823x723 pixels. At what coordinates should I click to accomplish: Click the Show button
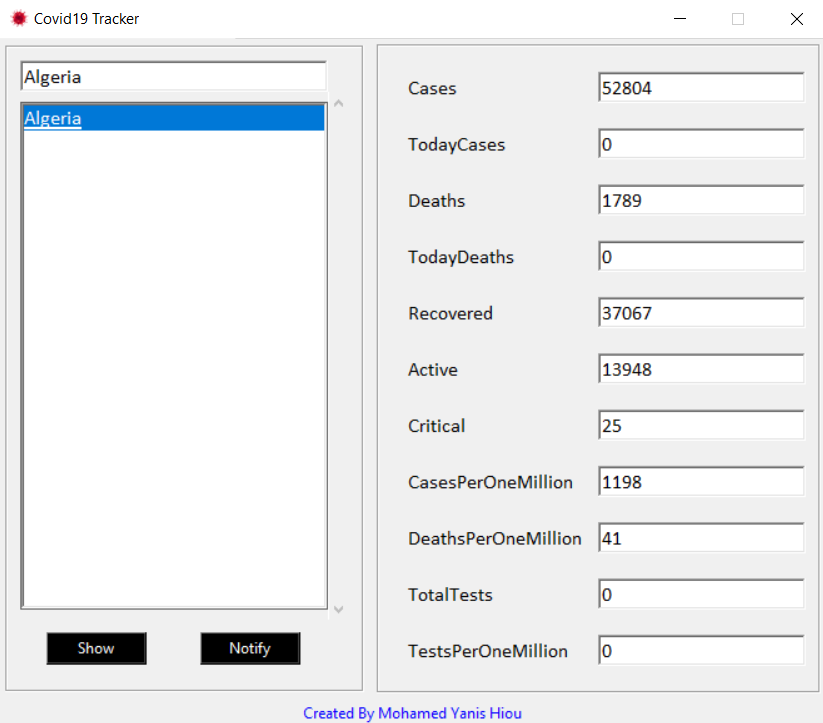pyautogui.click(x=96, y=648)
